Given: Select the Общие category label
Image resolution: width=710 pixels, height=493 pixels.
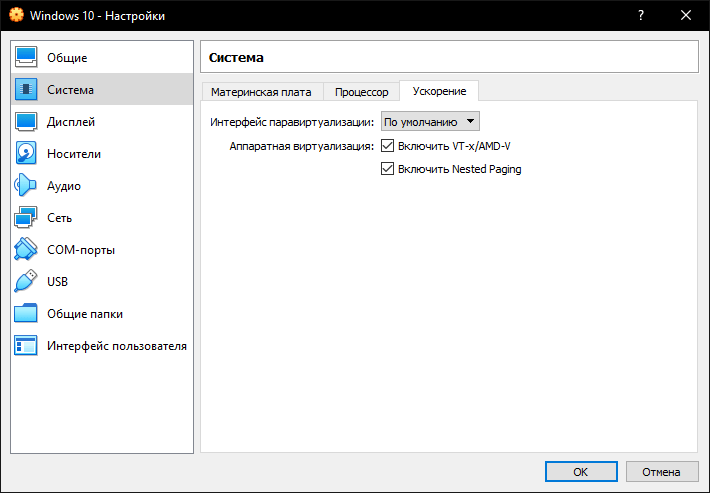Looking at the screenshot, I should click(67, 57).
